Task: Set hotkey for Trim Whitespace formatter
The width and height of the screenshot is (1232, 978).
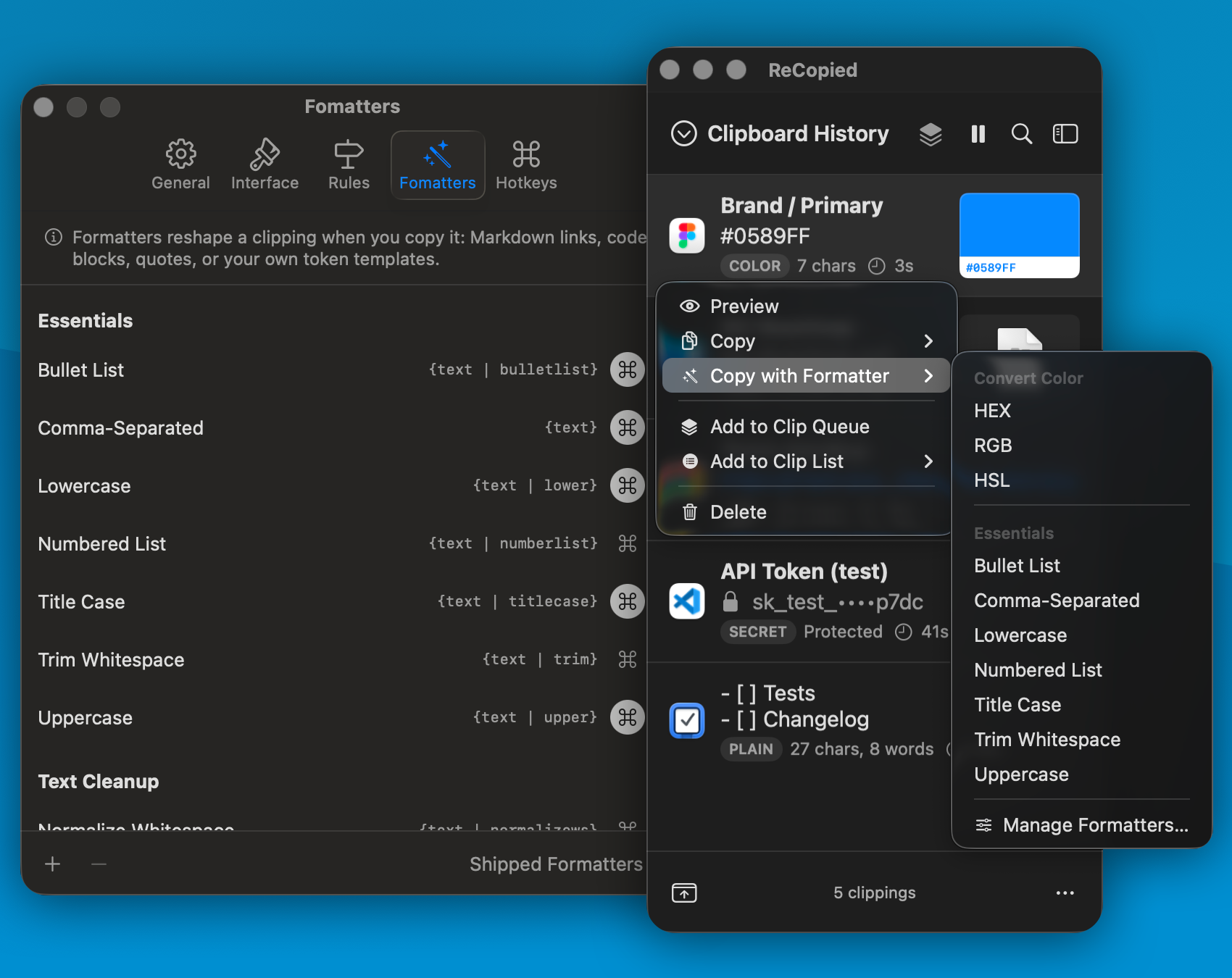Action: click(628, 659)
